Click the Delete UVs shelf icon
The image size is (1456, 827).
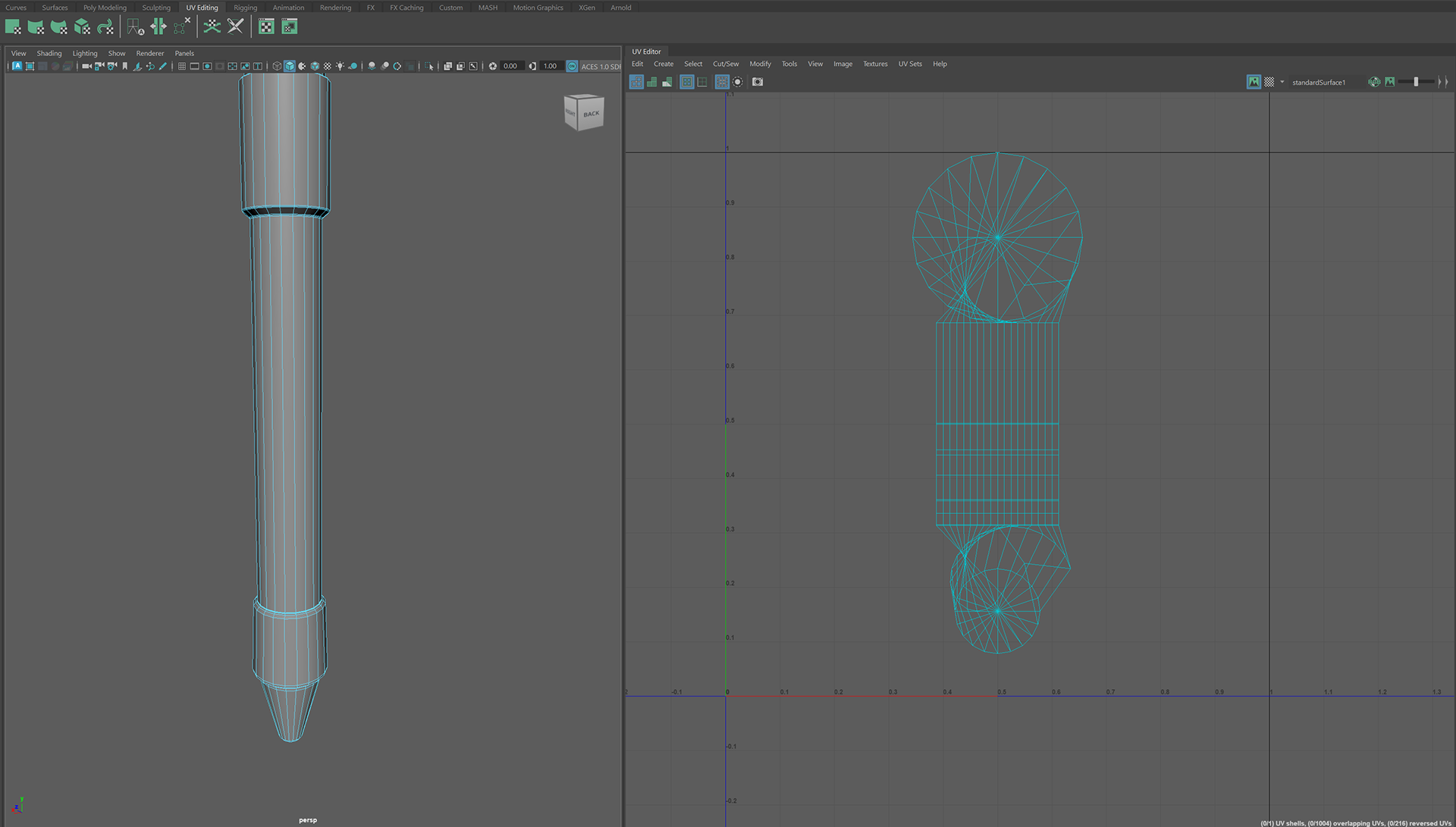click(x=181, y=27)
